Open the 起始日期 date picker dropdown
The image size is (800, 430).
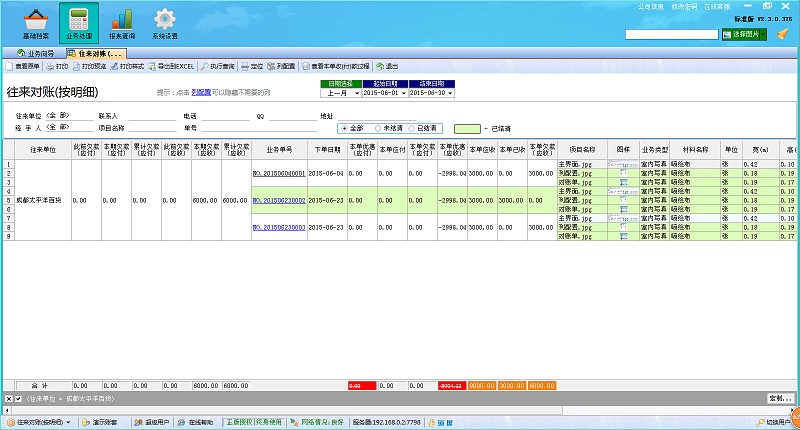click(406, 93)
